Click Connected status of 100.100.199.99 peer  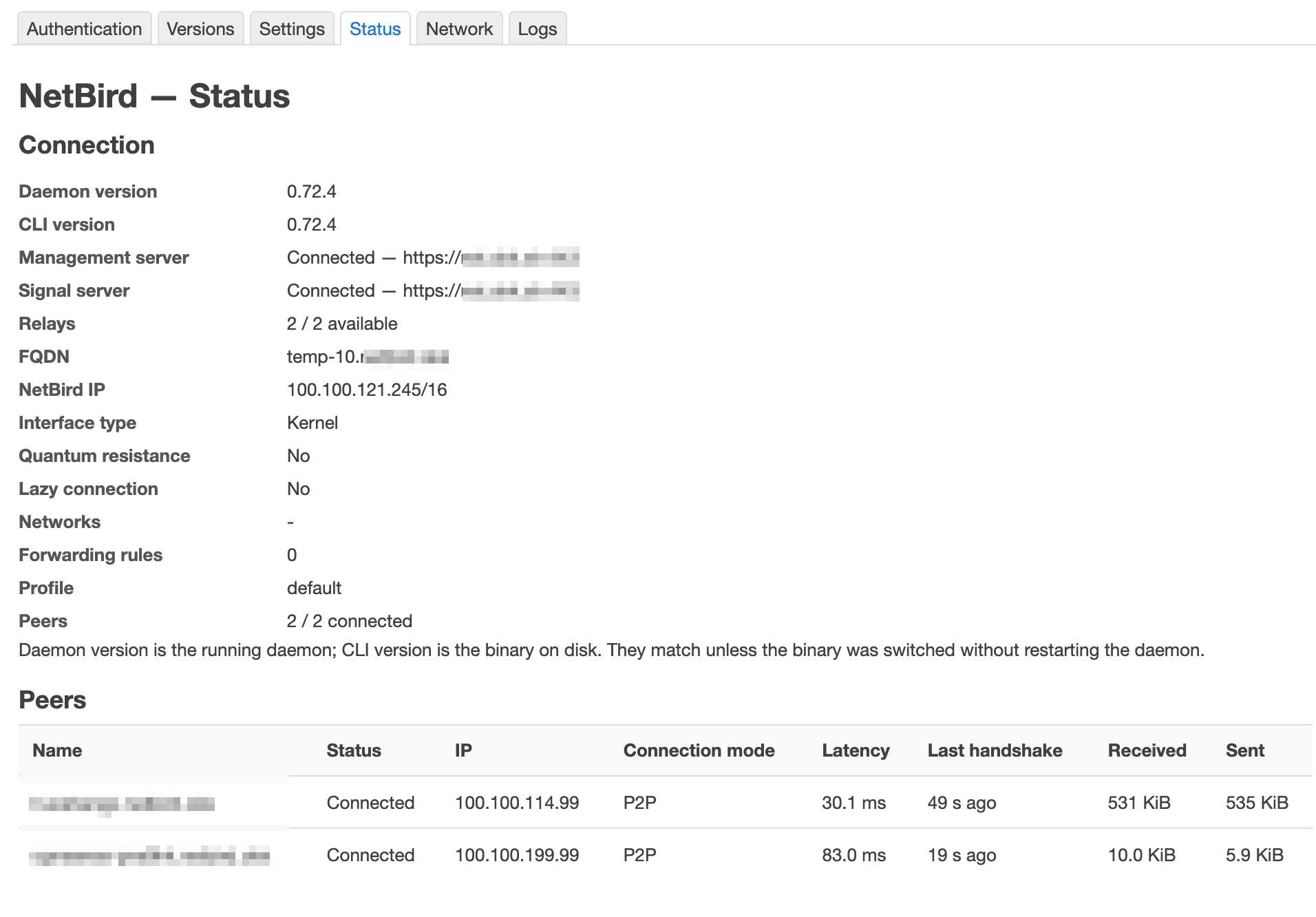coord(370,855)
